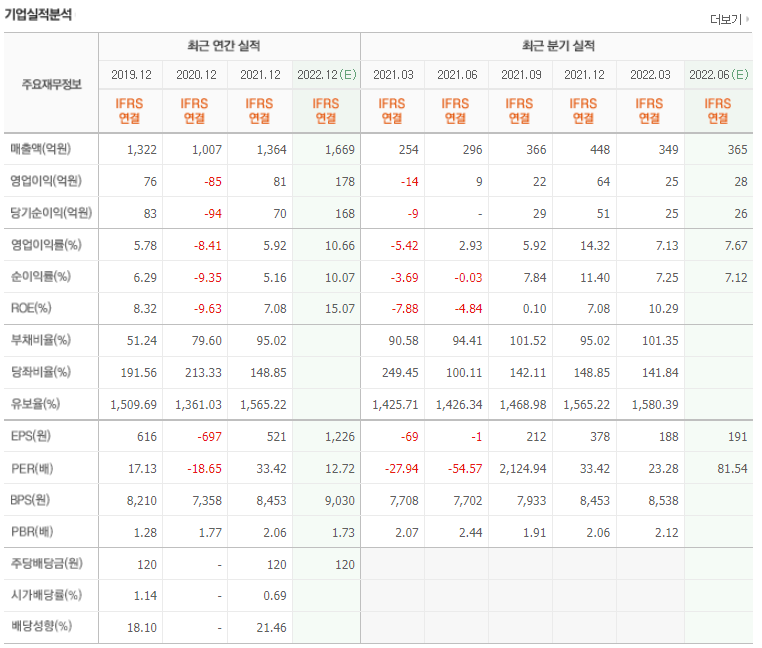Click the 2019.12 column header
The width and height of the screenshot is (762, 648).
tap(131, 75)
